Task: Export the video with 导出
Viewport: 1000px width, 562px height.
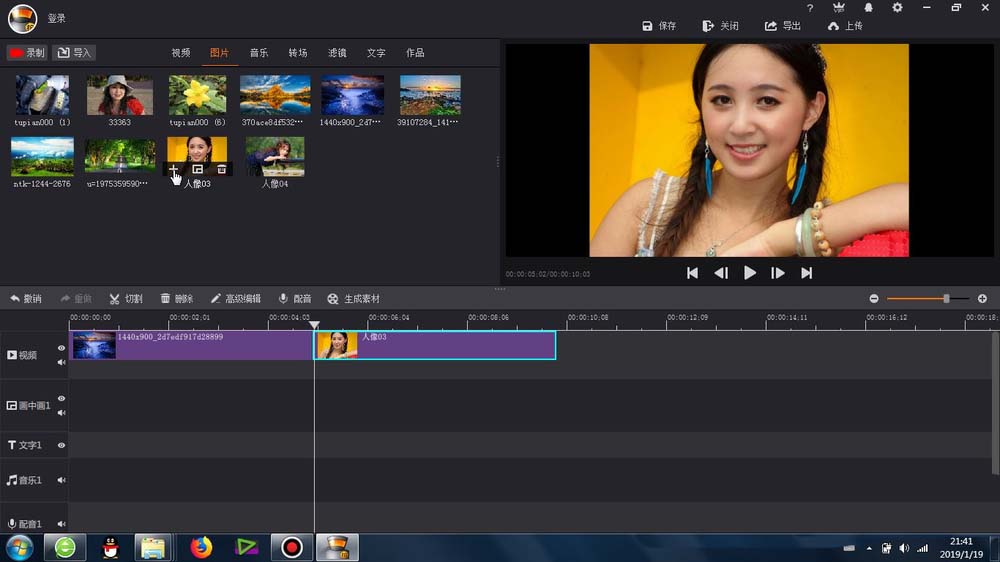Action: [783, 26]
